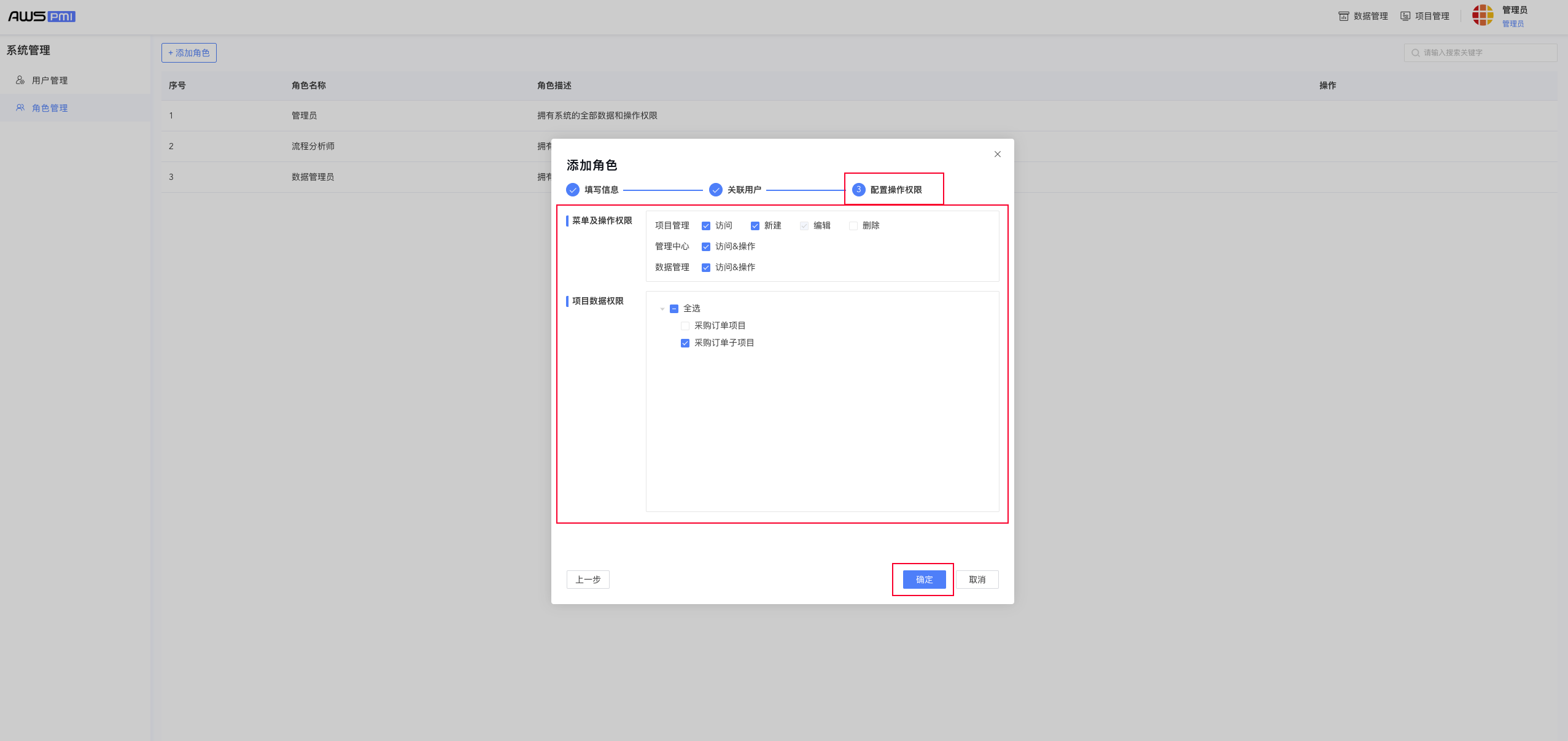Viewport: 1568px width, 741px height.
Task: Select 角色管理 in sidebar
Action: point(75,108)
